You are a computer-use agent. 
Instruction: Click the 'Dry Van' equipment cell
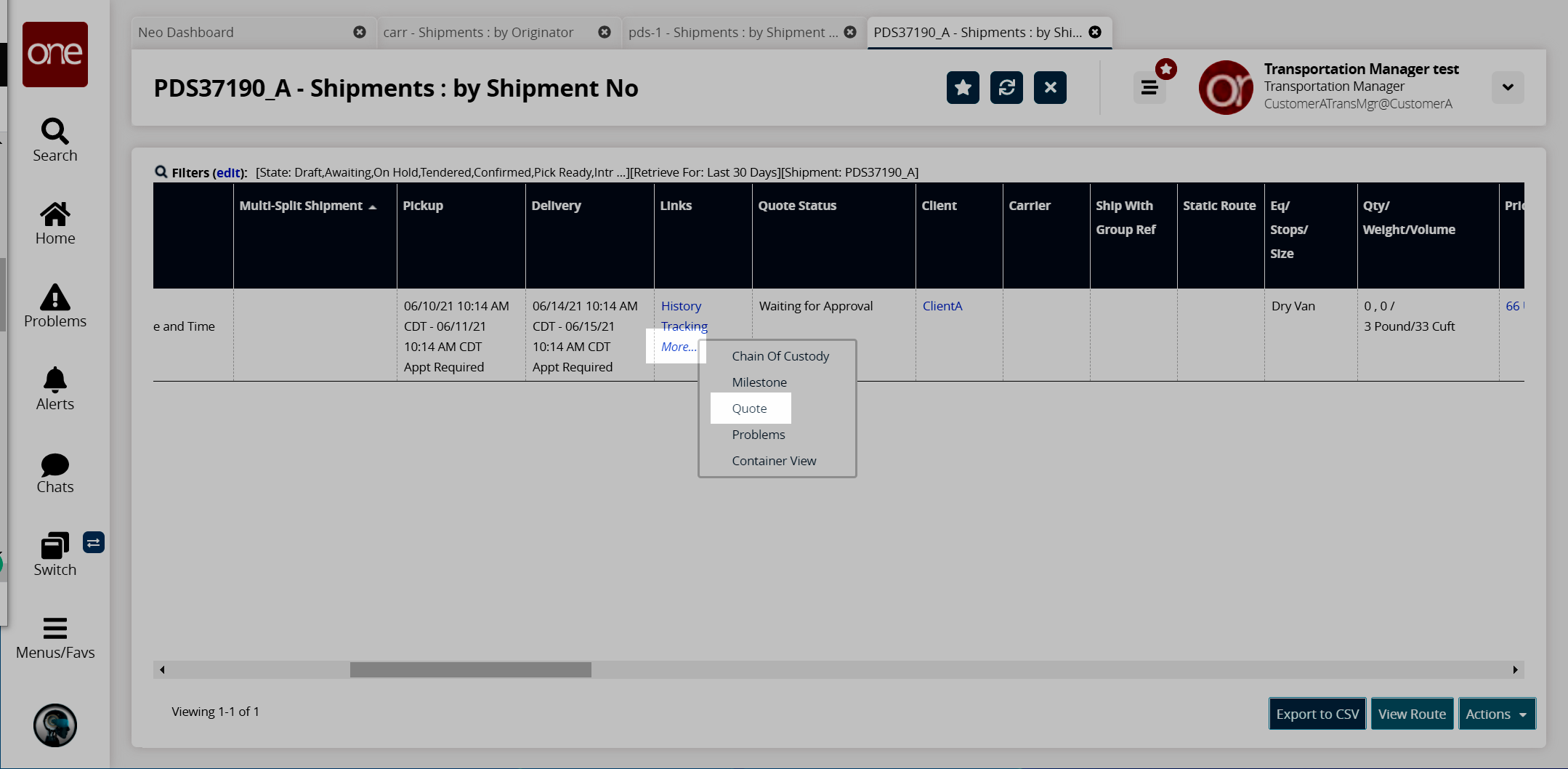tap(1293, 306)
